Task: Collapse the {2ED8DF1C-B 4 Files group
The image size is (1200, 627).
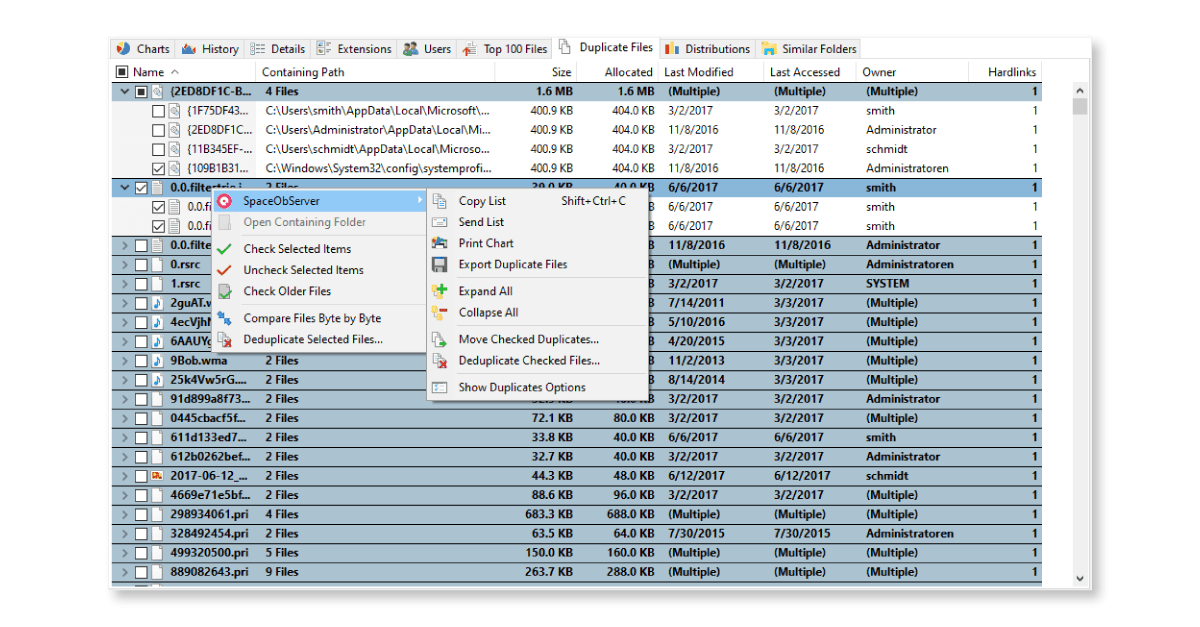Action: pos(125,92)
